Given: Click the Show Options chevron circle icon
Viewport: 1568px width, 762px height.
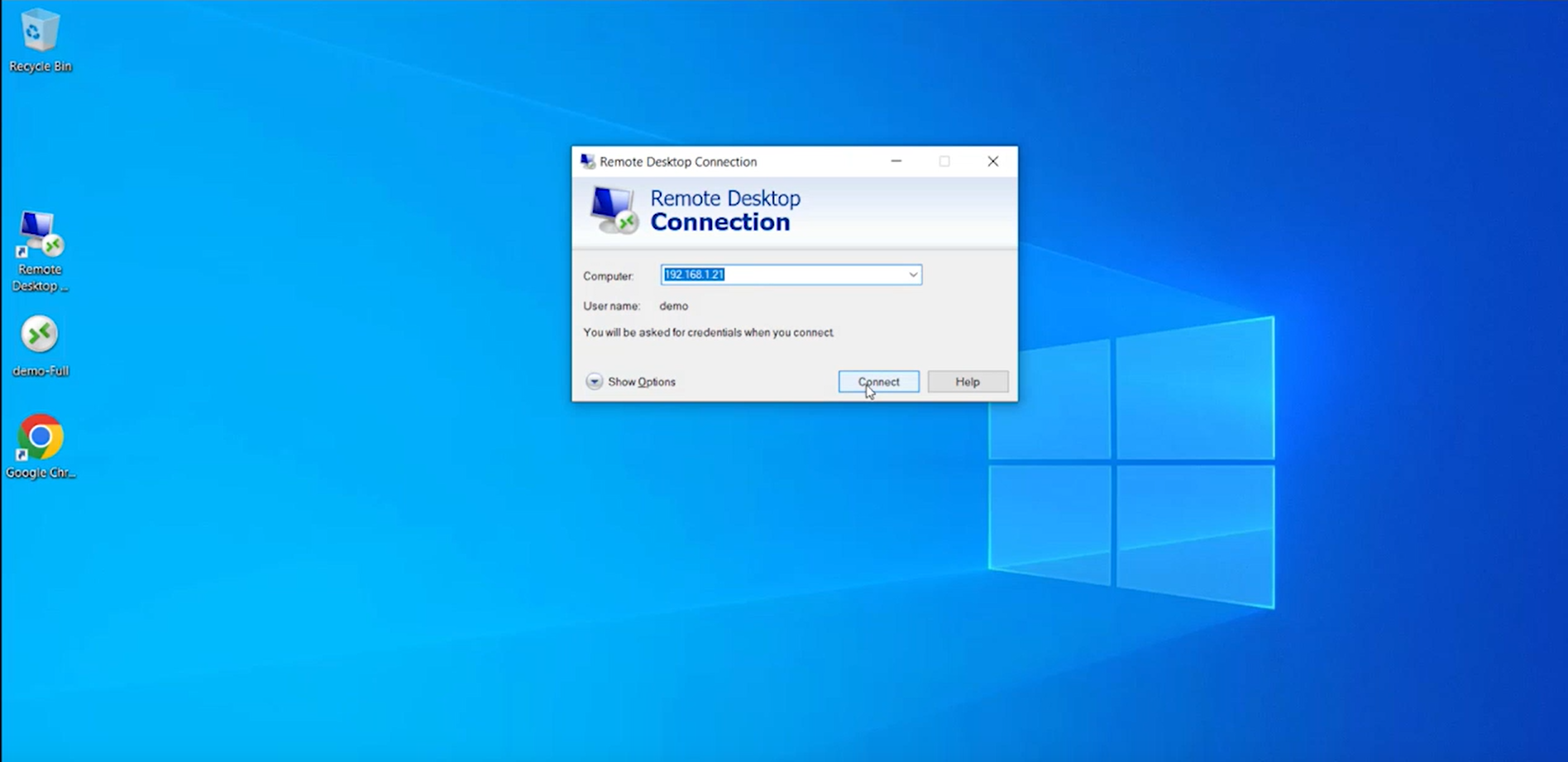Looking at the screenshot, I should click(x=594, y=381).
